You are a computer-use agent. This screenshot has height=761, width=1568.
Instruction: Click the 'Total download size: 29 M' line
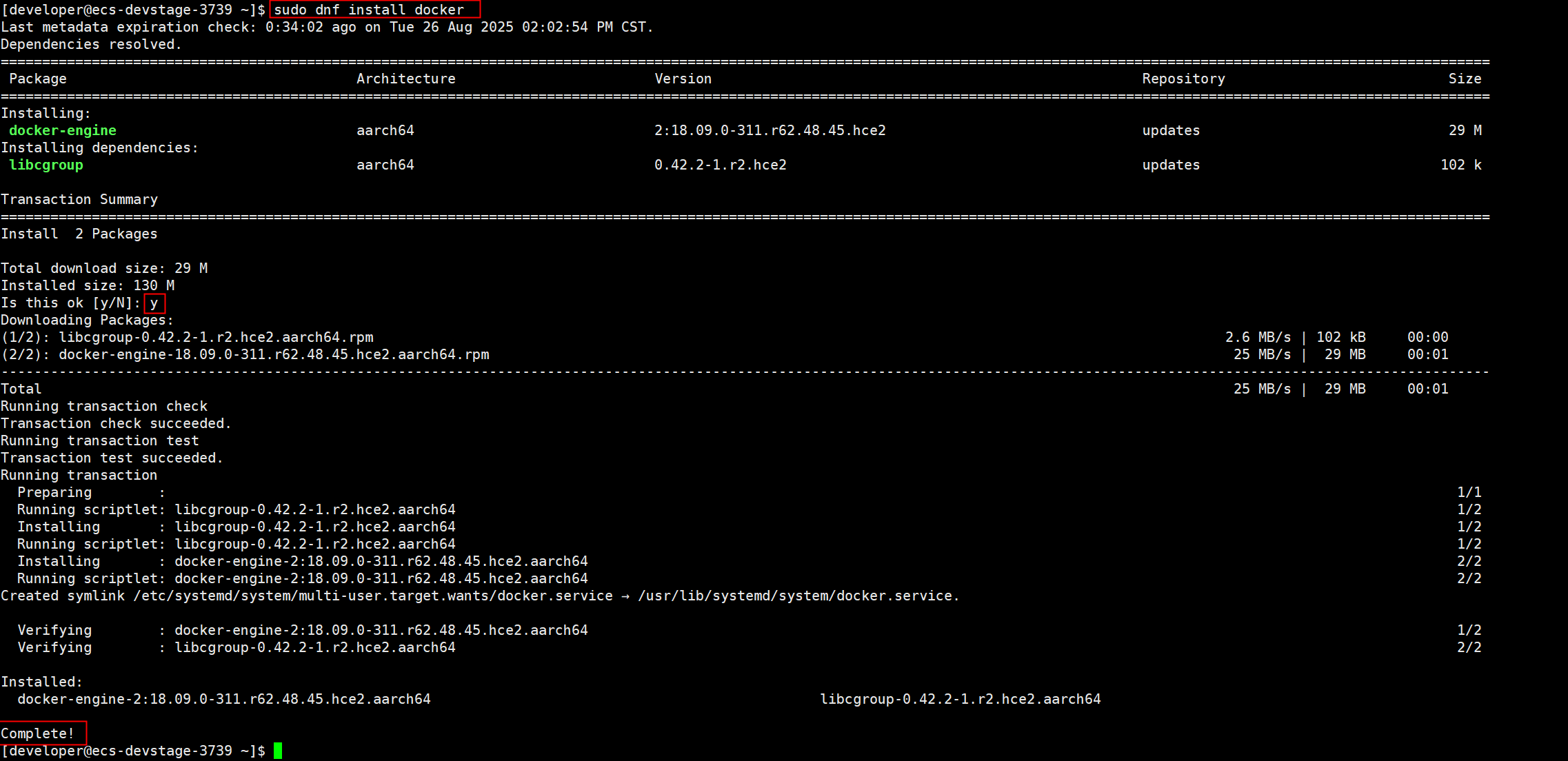(104, 268)
